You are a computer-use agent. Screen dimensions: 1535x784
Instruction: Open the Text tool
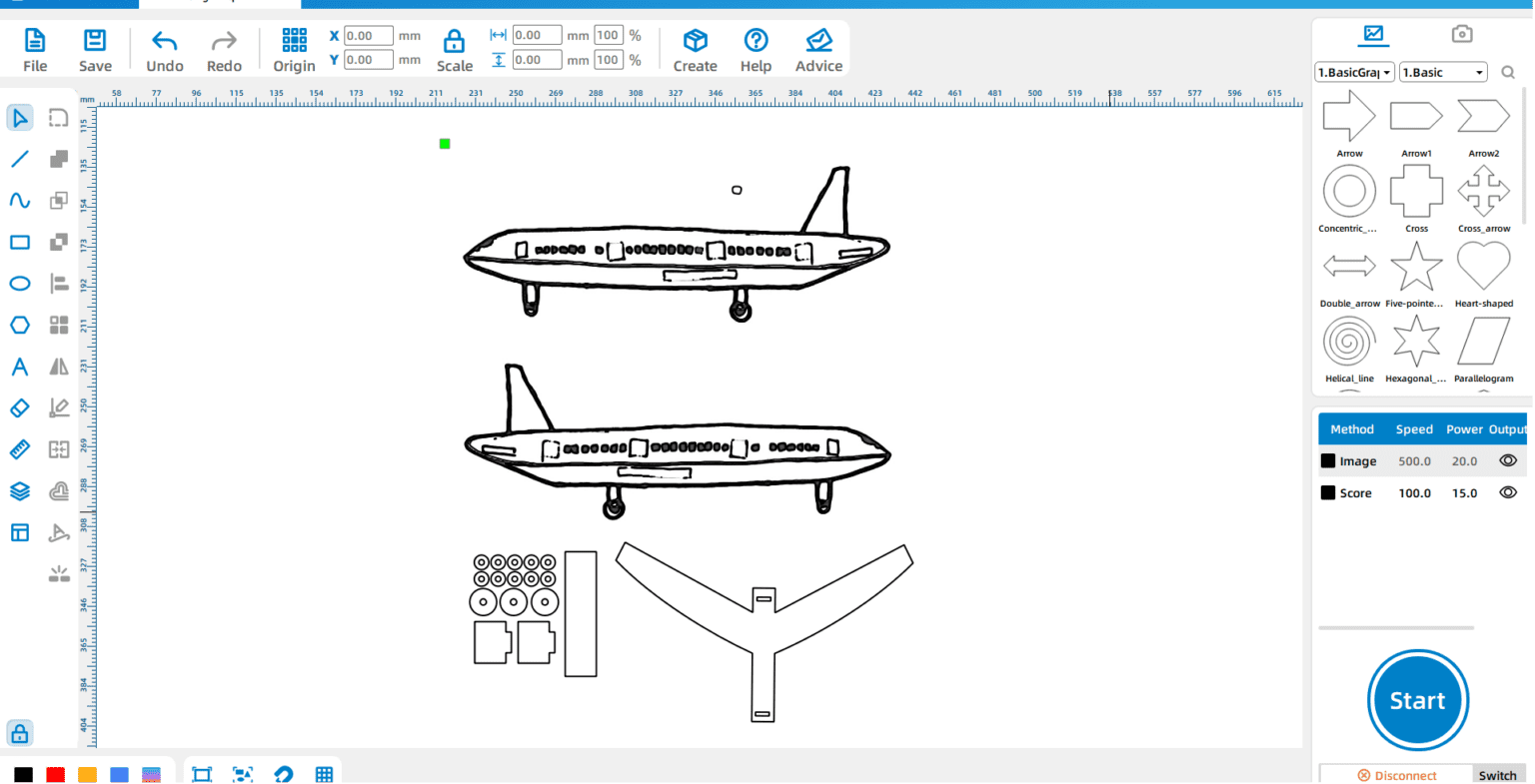20,366
